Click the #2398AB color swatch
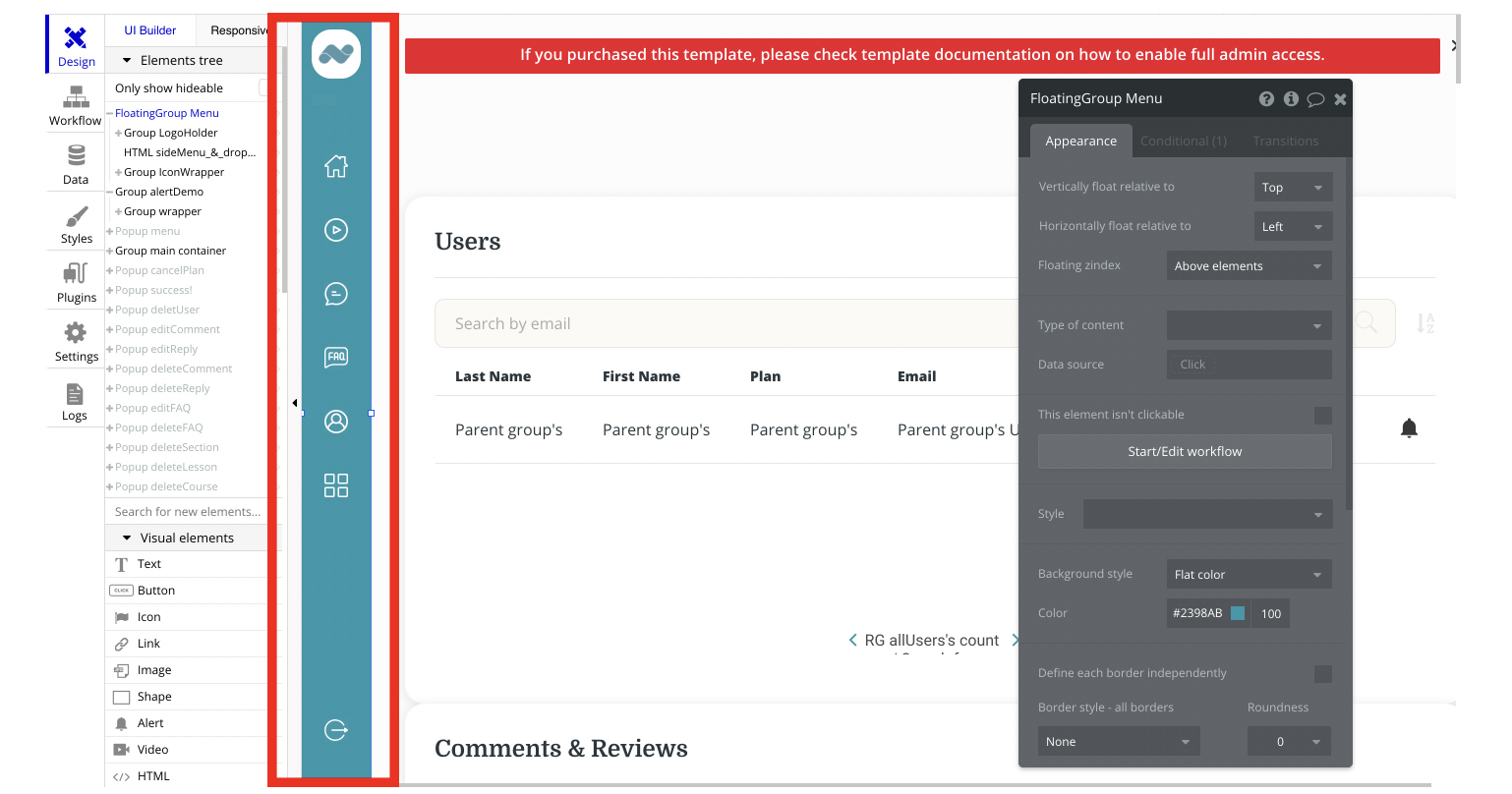The width and height of the screenshot is (1512, 794). tap(1238, 613)
